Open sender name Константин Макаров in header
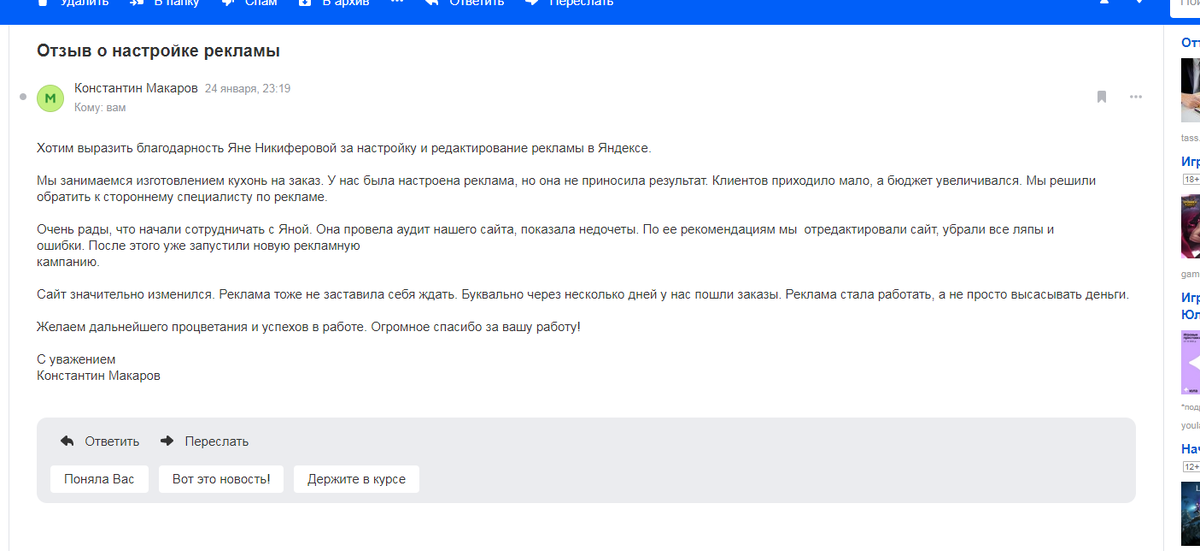The width and height of the screenshot is (1200, 551). (x=136, y=88)
